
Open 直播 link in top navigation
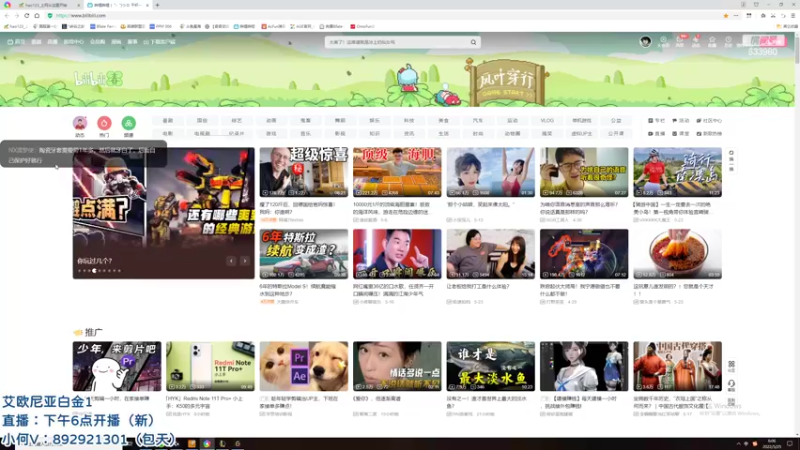52,42
